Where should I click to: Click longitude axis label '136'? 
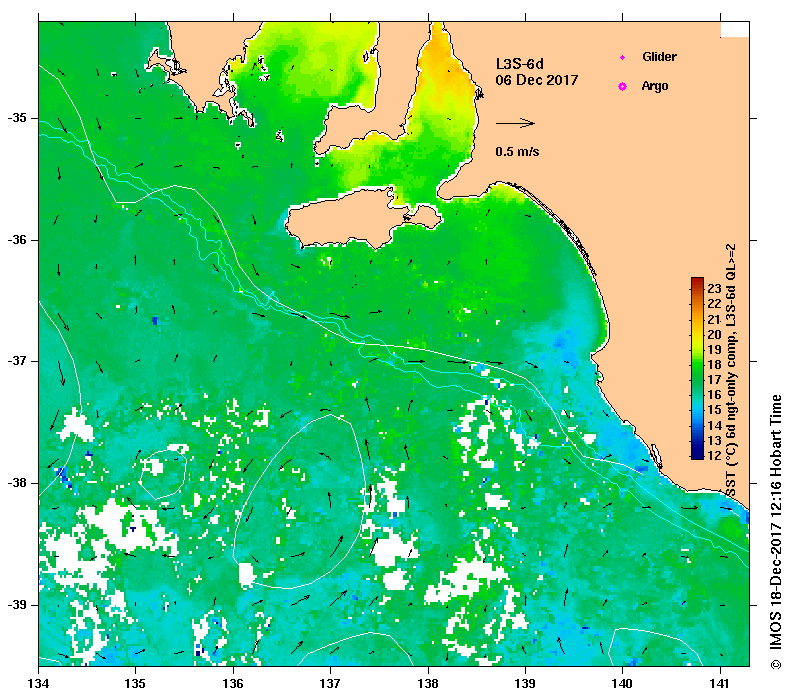tap(233, 684)
